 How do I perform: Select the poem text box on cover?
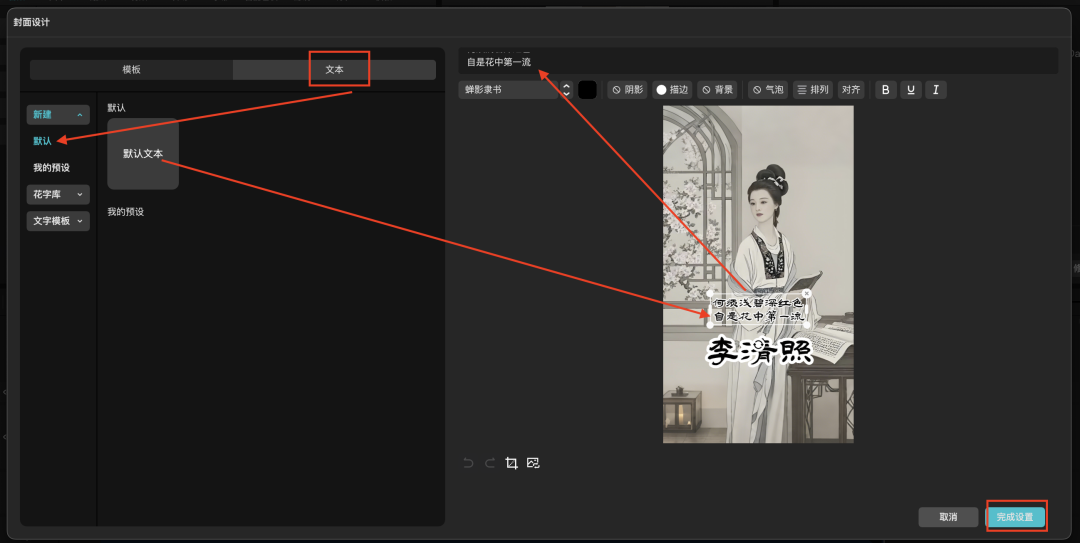pyautogui.click(x=758, y=309)
